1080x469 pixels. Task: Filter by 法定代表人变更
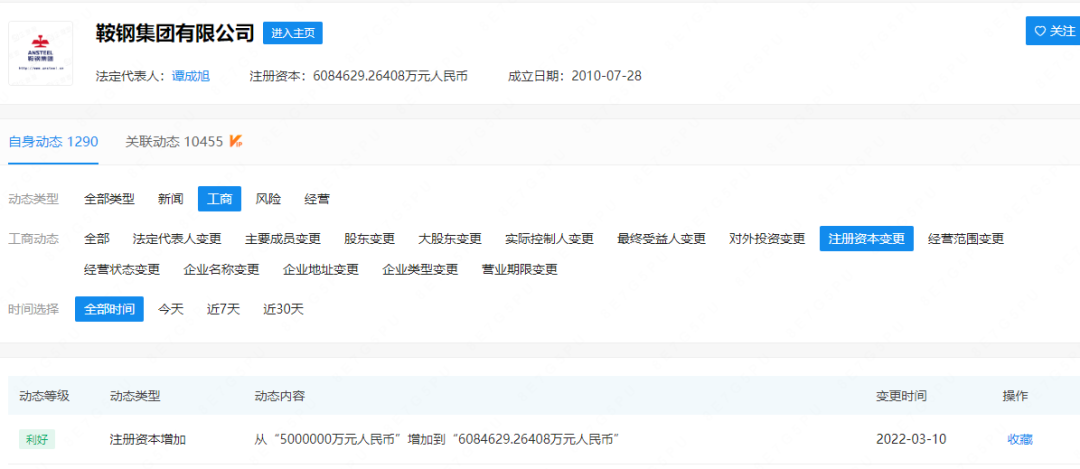pyautogui.click(x=177, y=239)
